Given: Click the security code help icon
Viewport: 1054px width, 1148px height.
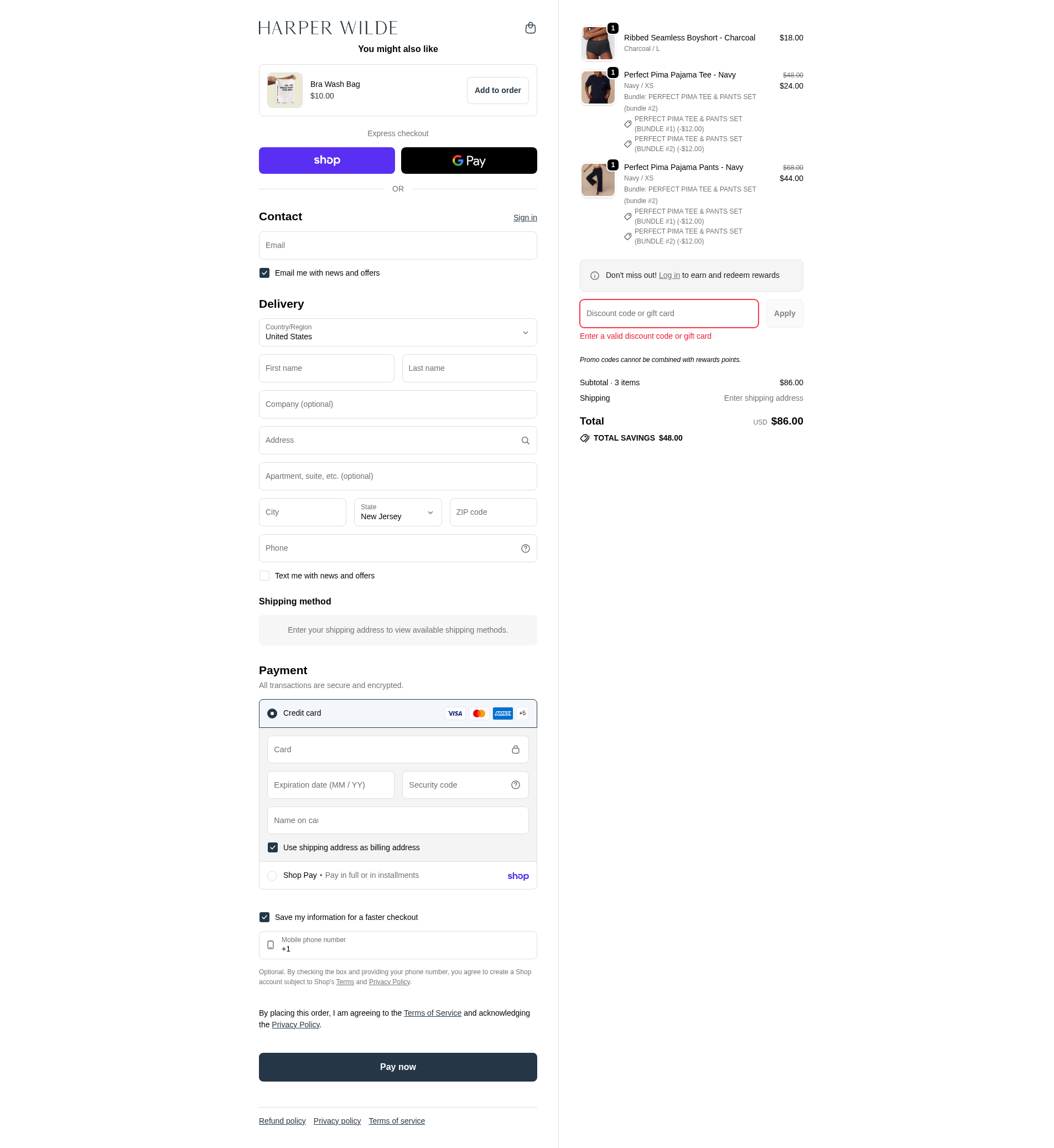Looking at the screenshot, I should point(516,785).
